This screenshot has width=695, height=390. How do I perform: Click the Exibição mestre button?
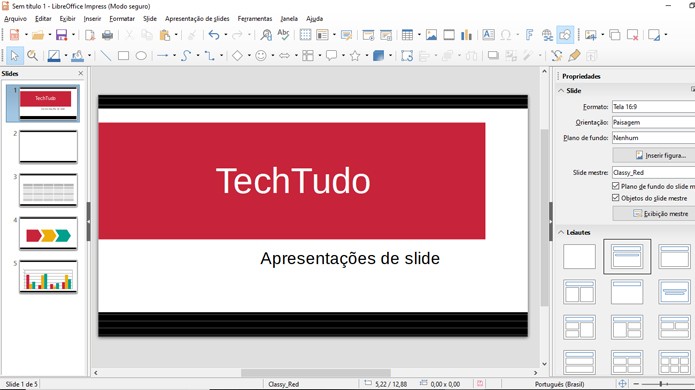pyautogui.click(x=654, y=214)
